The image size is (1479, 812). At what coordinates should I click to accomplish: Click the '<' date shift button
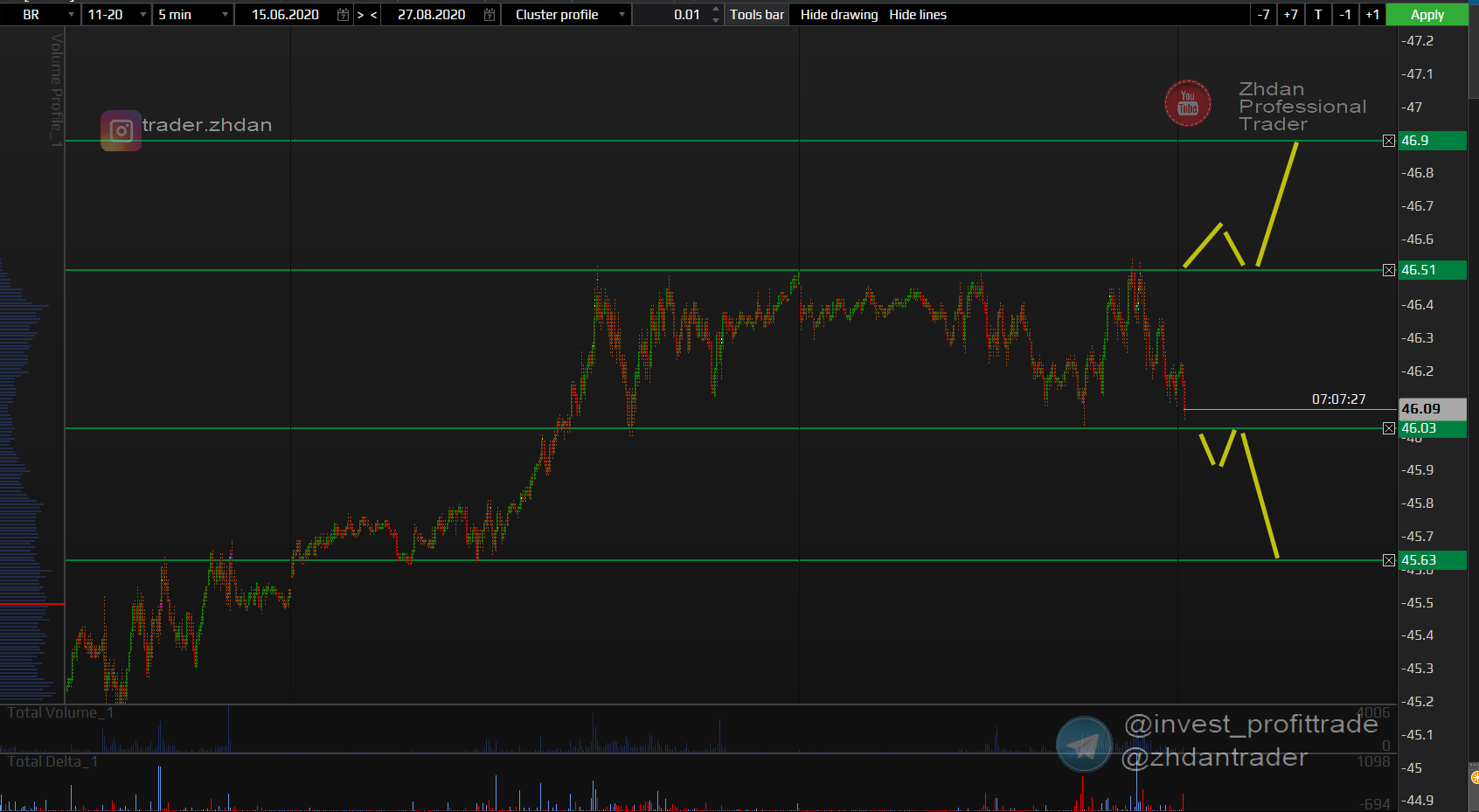tap(374, 15)
